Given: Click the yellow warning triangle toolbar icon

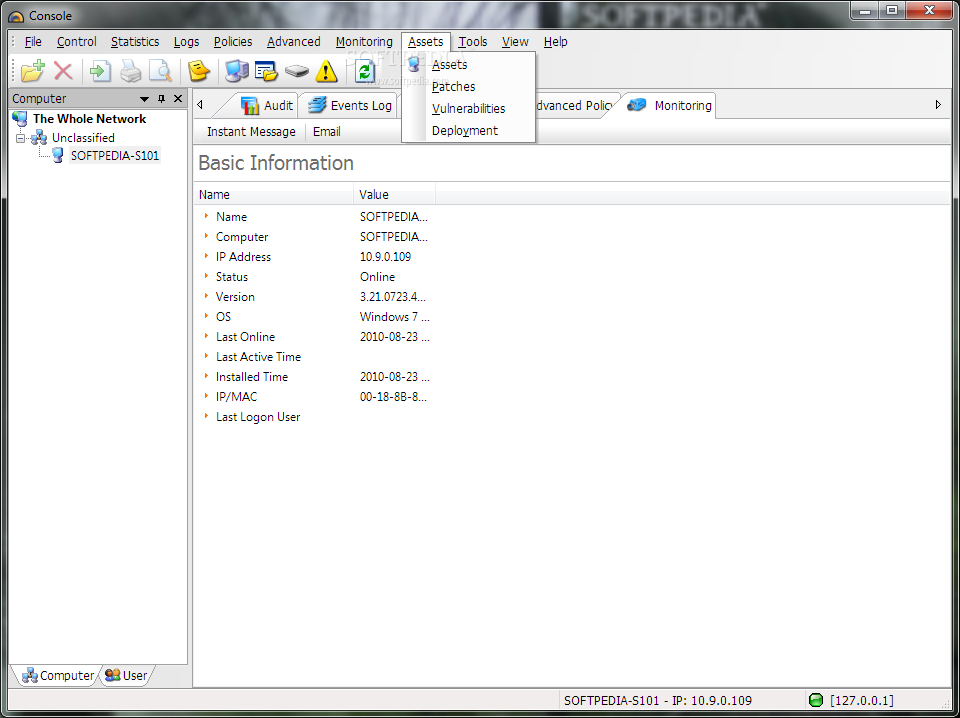Looking at the screenshot, I should pyautogui.click(x=326, y=72).
